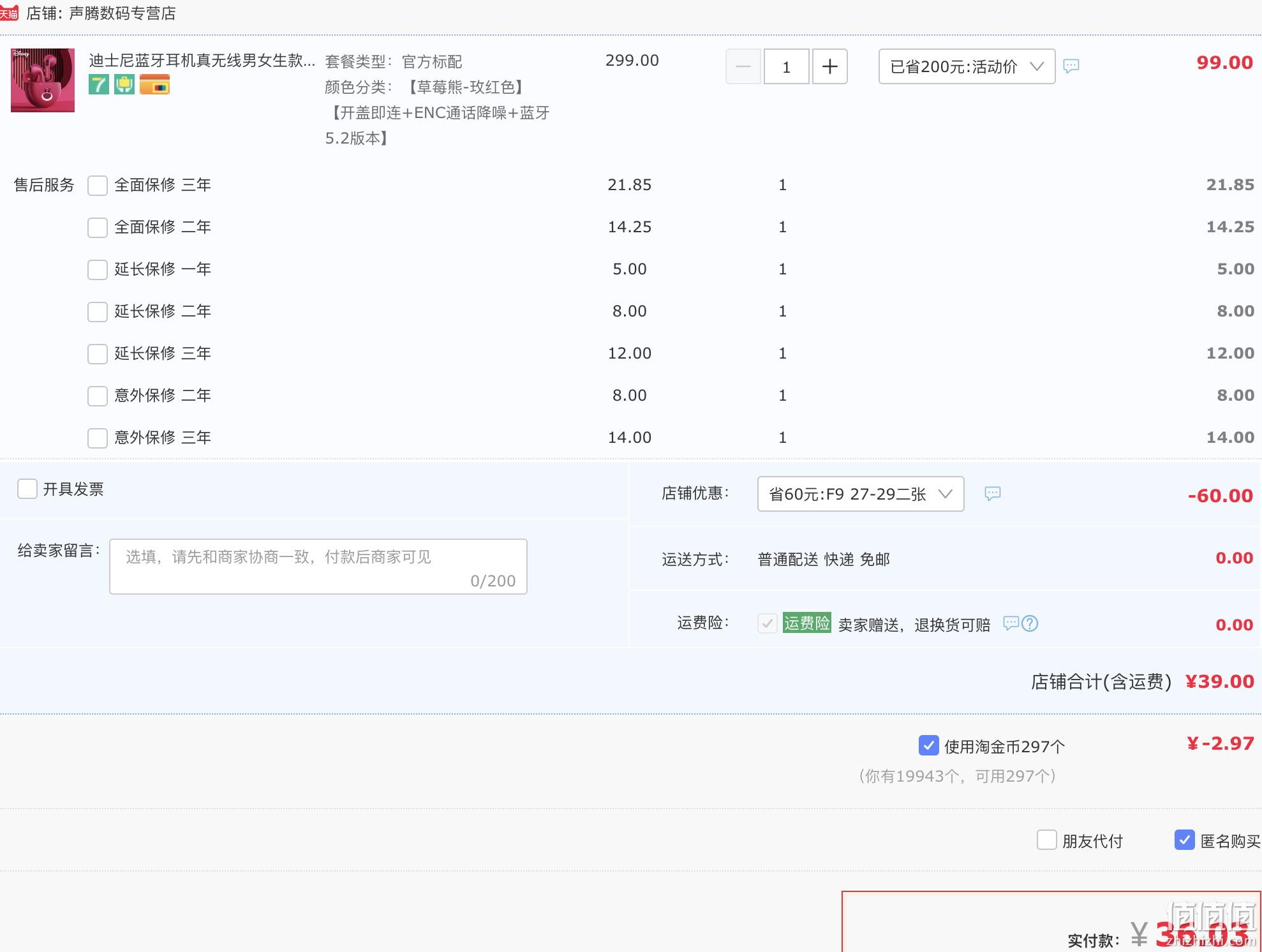Image resolution: width=1262 pixels, height=952 pixels.
Task: Click the 售后服务 label
Action: coord(45,186)
